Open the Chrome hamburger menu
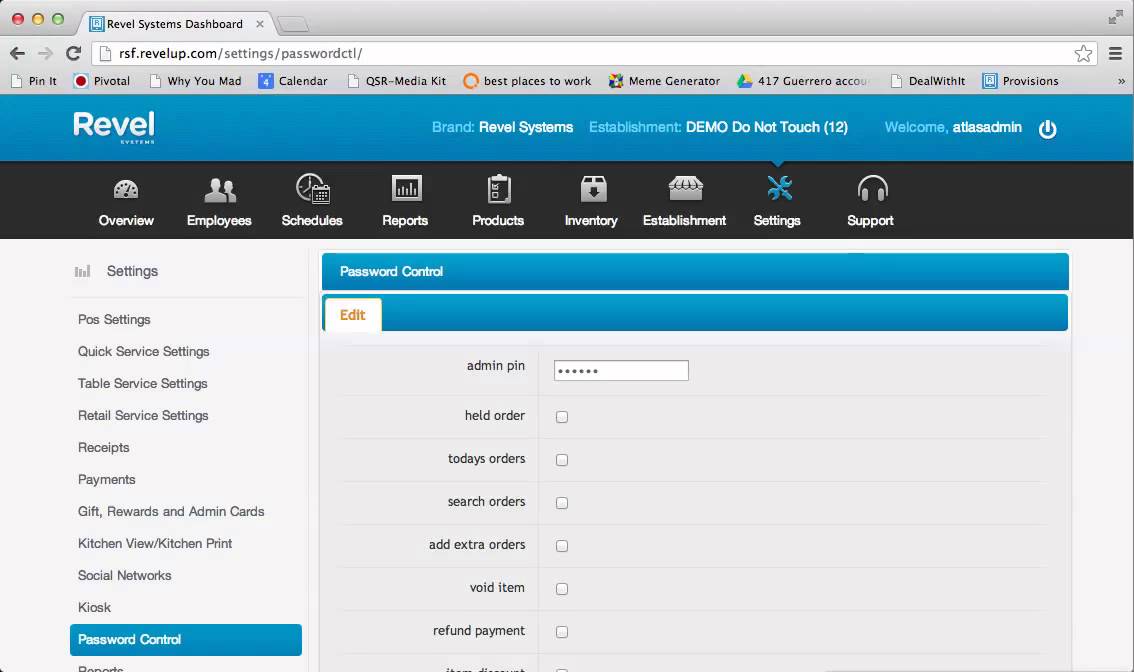Viewport: 1134px width, 672px height. 1115,54
